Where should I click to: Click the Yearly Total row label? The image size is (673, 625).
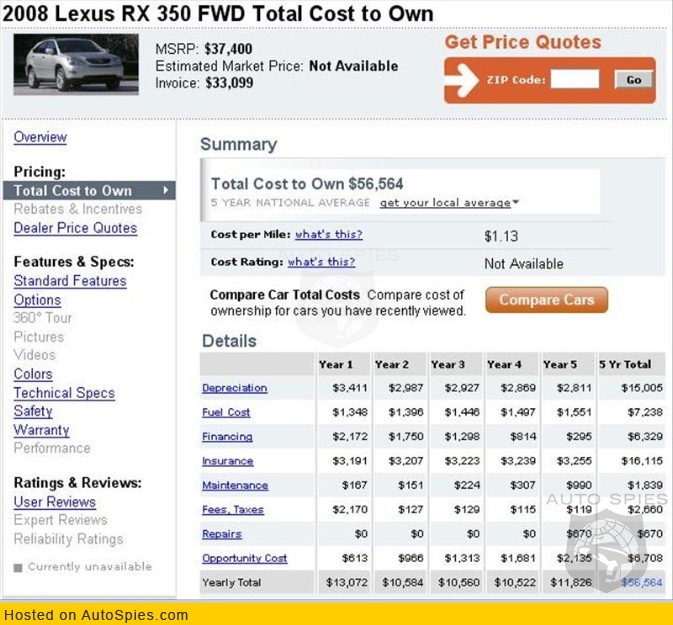point(232,583)
